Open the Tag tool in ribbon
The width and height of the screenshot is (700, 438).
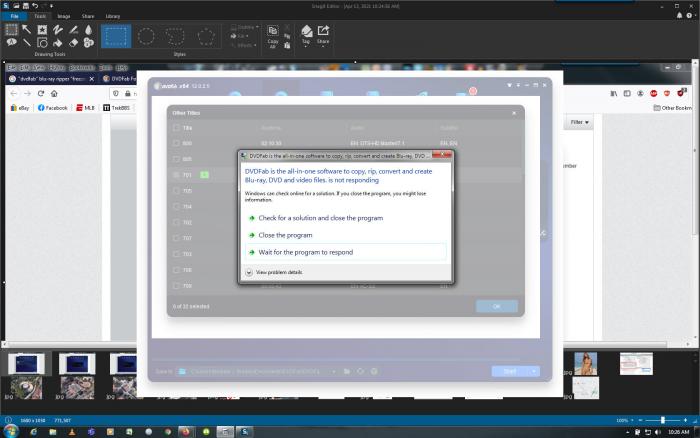coord(306,35)
